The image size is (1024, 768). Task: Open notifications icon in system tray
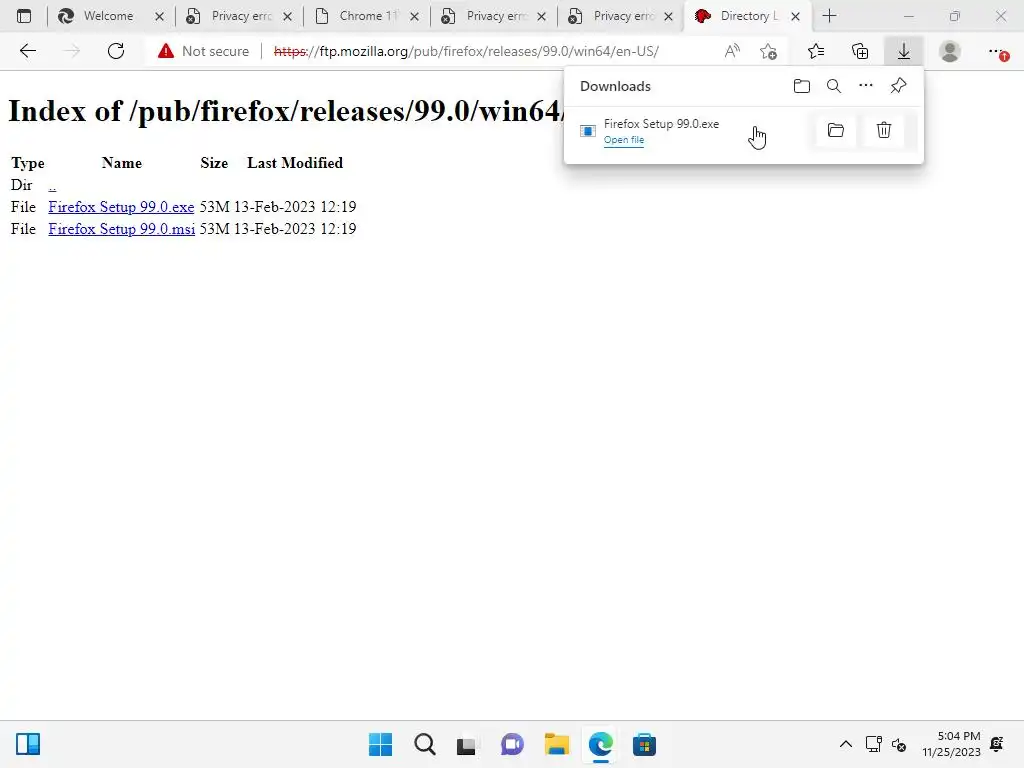(997, 744)
